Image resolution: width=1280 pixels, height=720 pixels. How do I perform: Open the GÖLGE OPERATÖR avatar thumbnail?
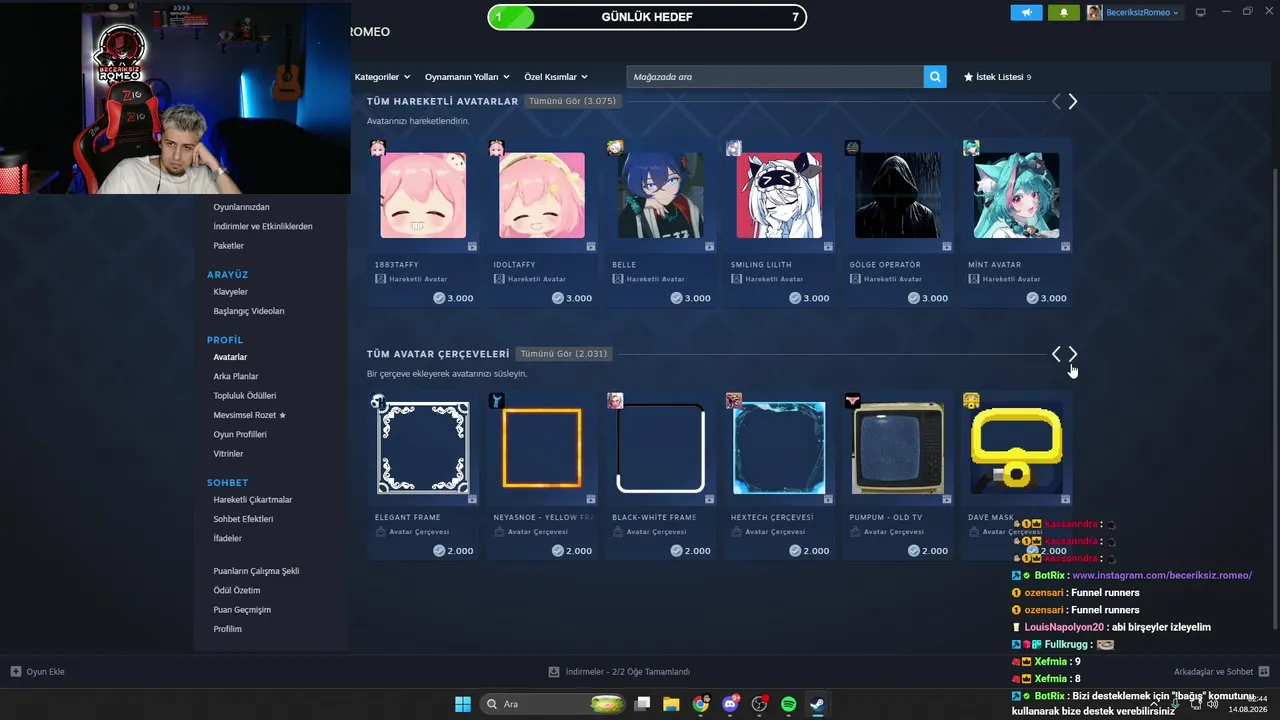pyautogui.click(x=898, y=195)
